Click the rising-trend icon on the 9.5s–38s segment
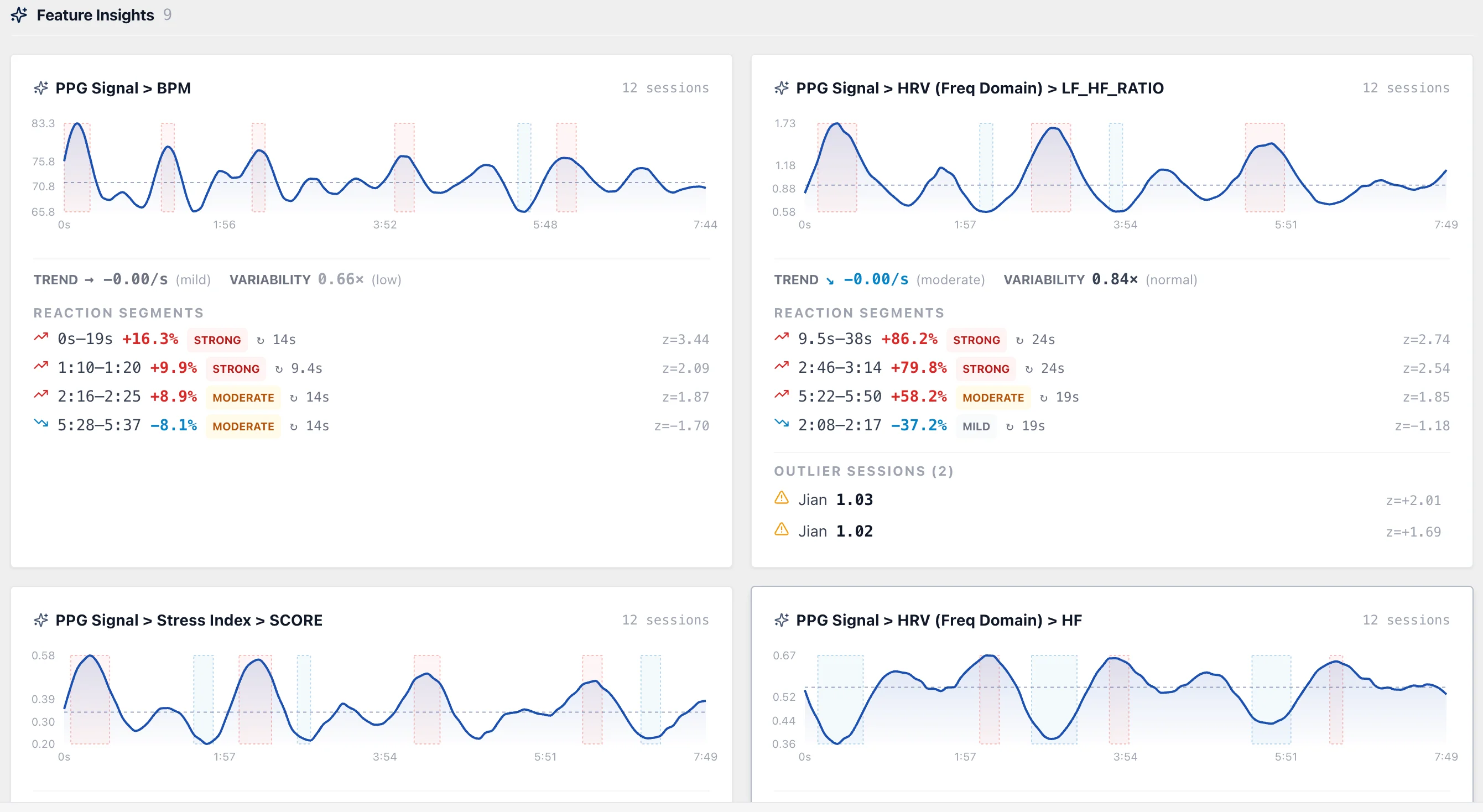The height and width of the screenshot is (812, 1483). [x=781, y=337]
